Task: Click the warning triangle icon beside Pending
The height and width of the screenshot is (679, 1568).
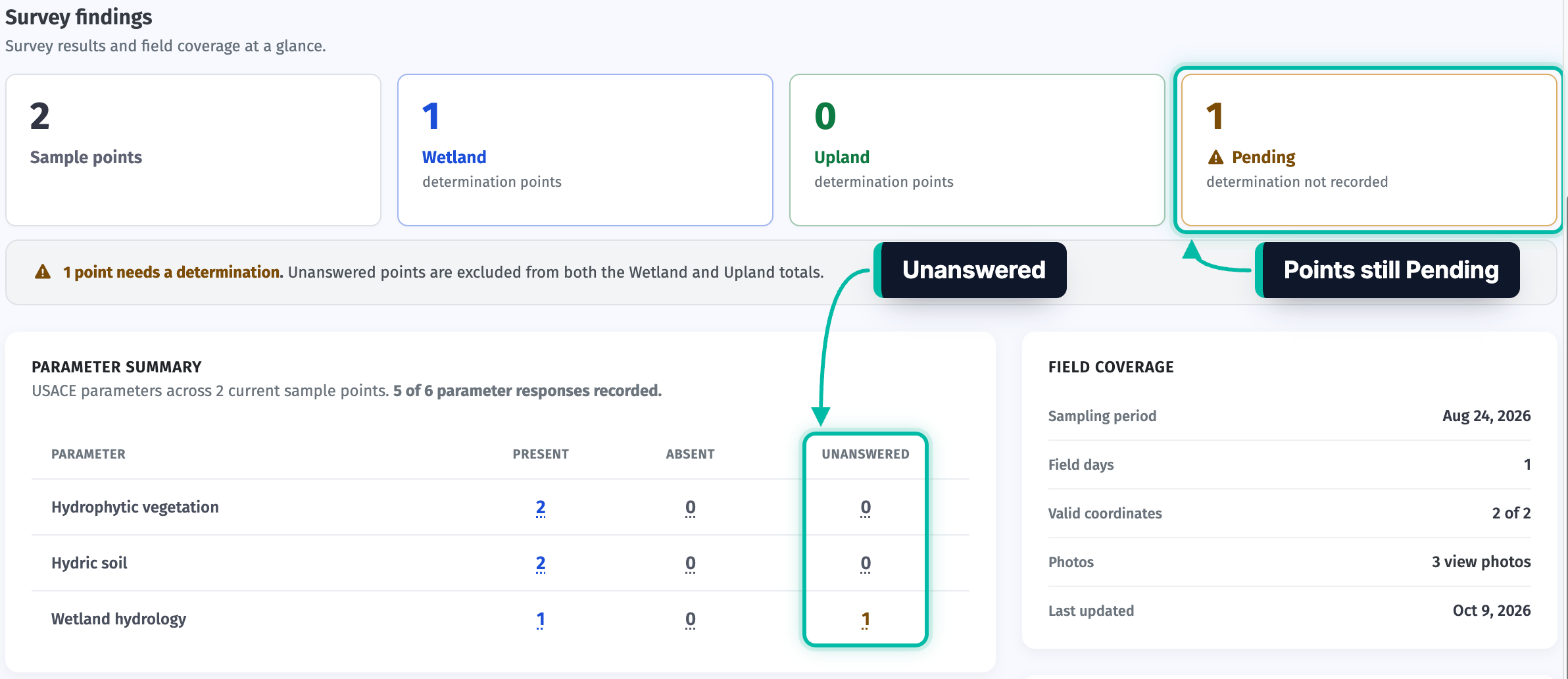Action: (1215, 157)
